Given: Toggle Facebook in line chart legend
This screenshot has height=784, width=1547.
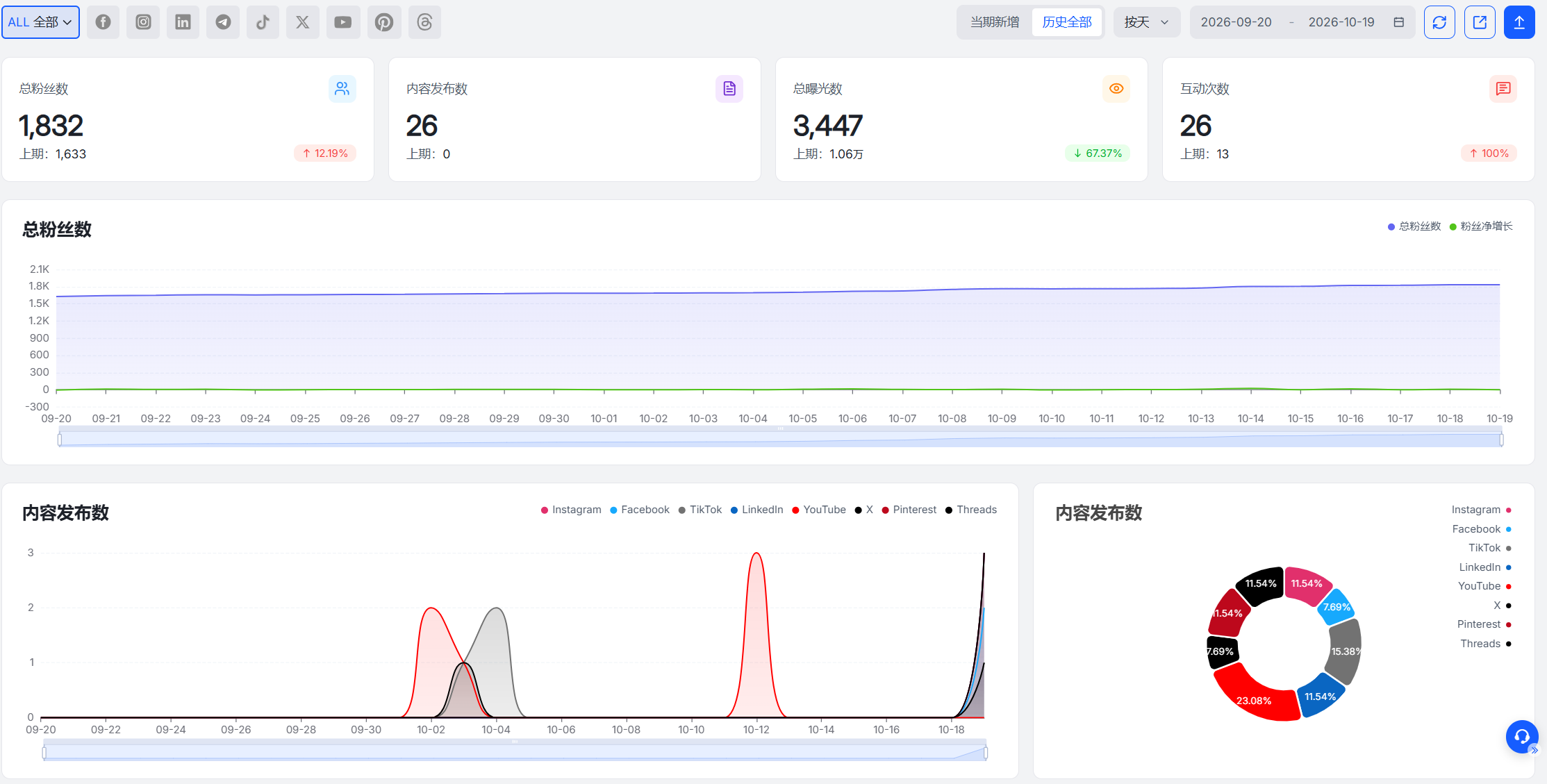Looking at the screenshot, I should click(640, 510).
